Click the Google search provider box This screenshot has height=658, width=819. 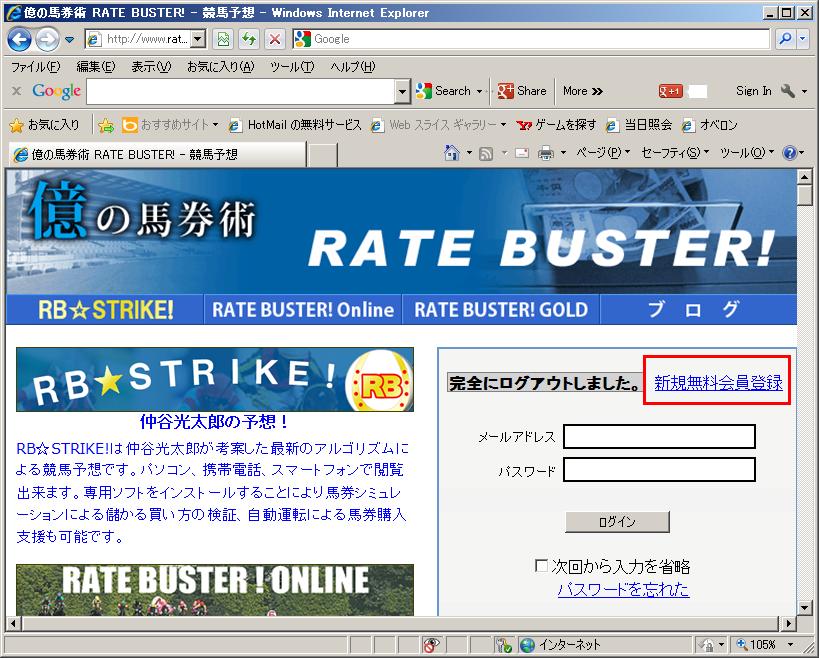(531, 39)
